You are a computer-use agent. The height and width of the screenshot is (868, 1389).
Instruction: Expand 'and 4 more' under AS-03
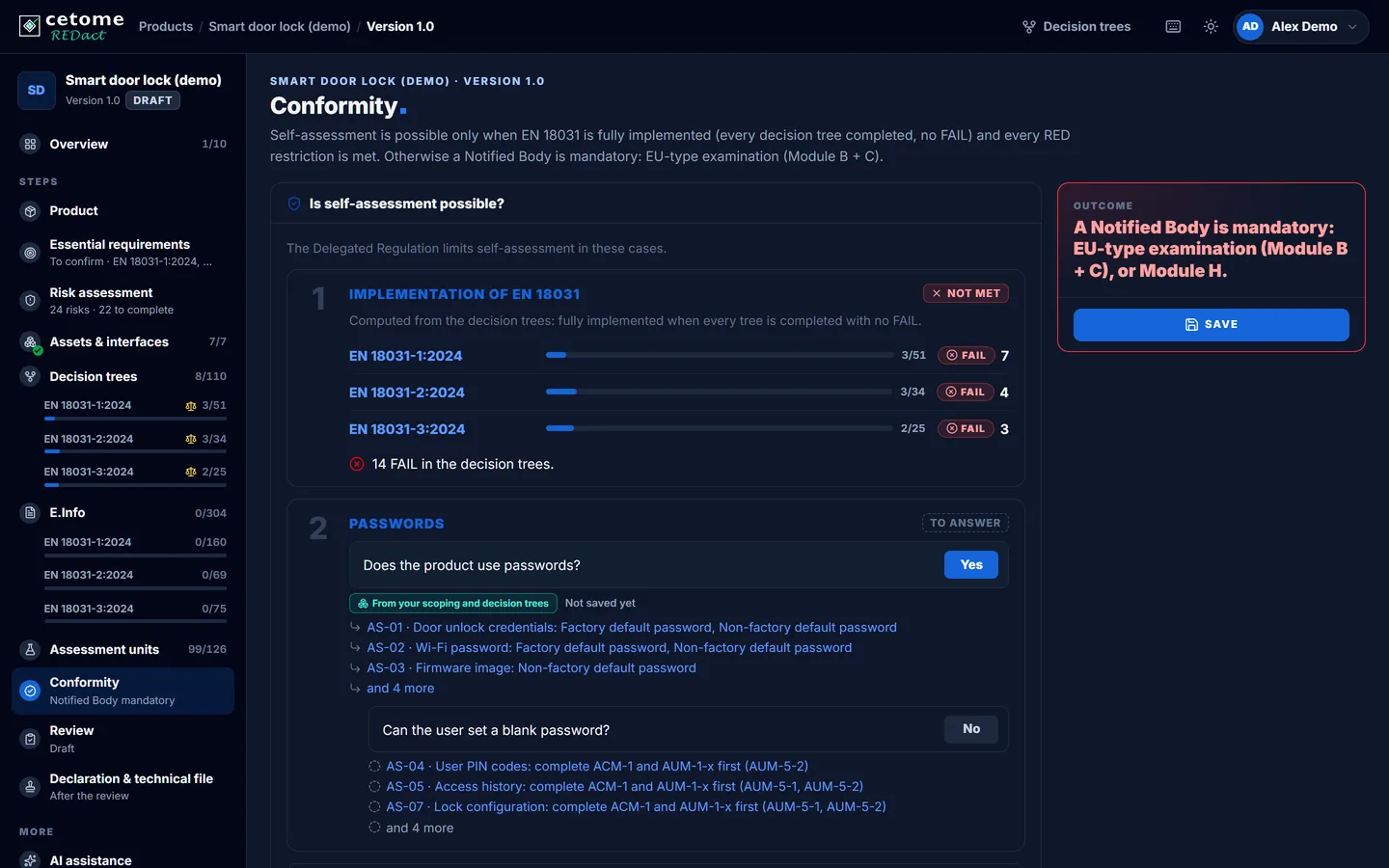tap(400, 689)
